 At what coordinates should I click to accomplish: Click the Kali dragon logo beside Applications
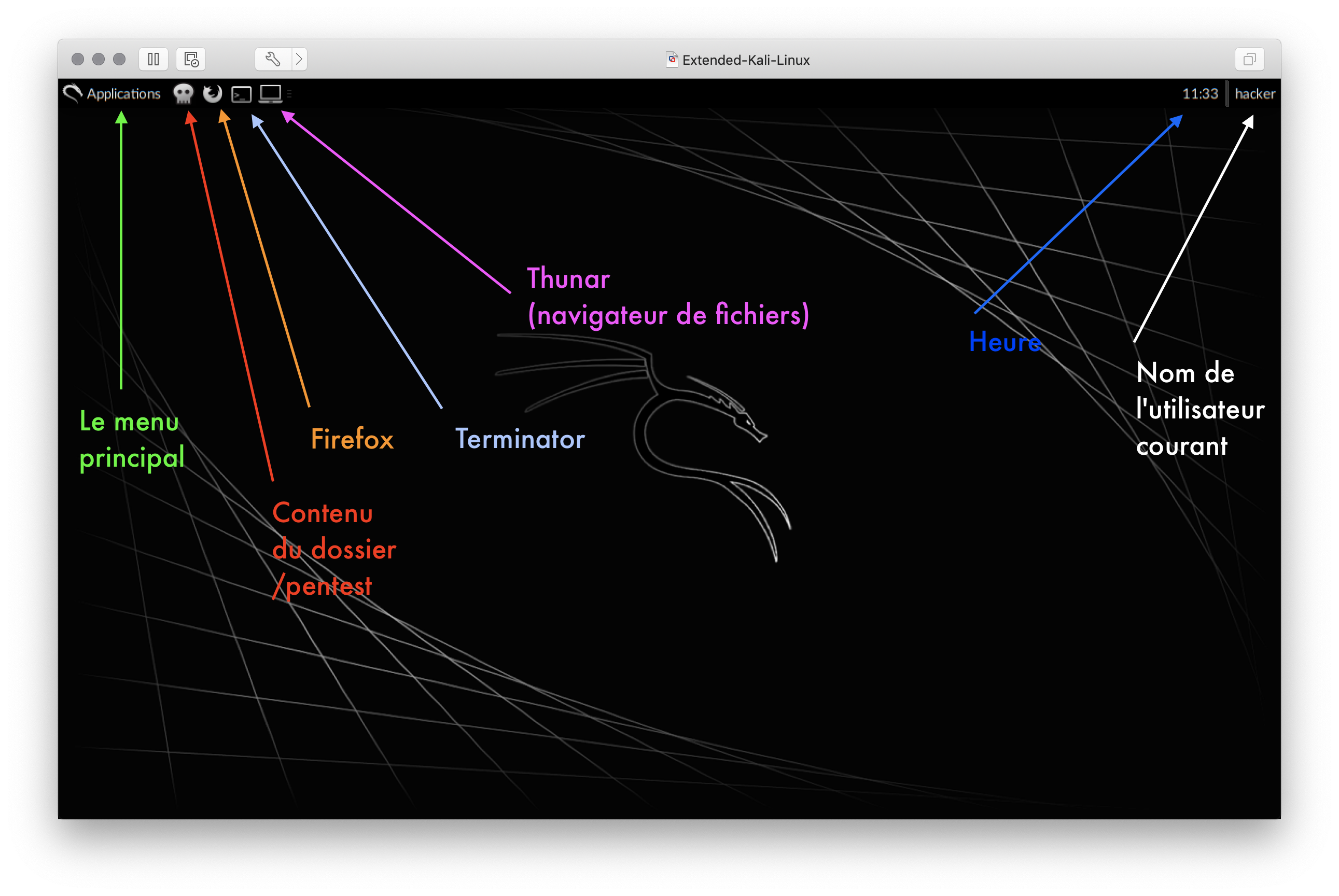73,93
